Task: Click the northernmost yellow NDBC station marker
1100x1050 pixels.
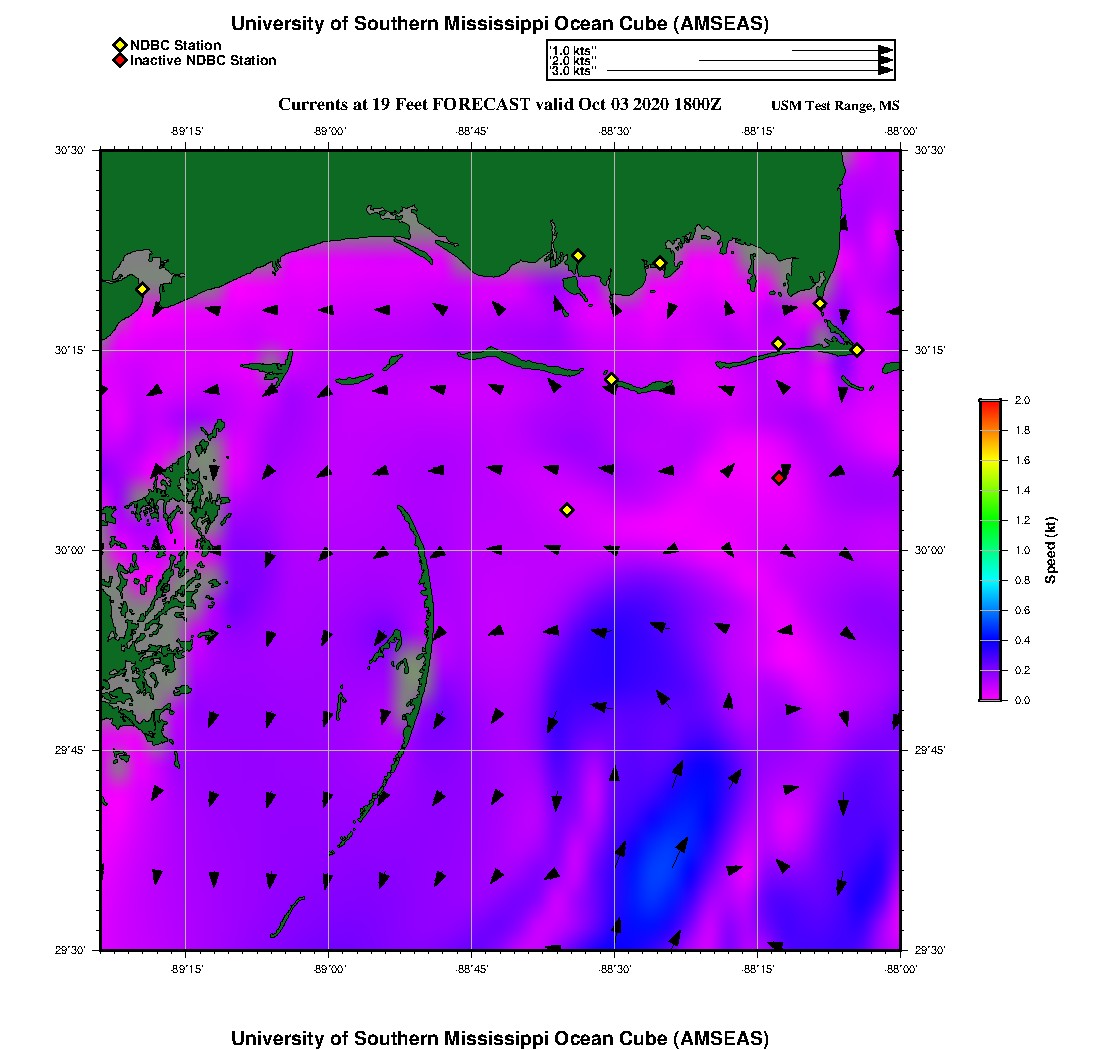Action: [578, 255]
